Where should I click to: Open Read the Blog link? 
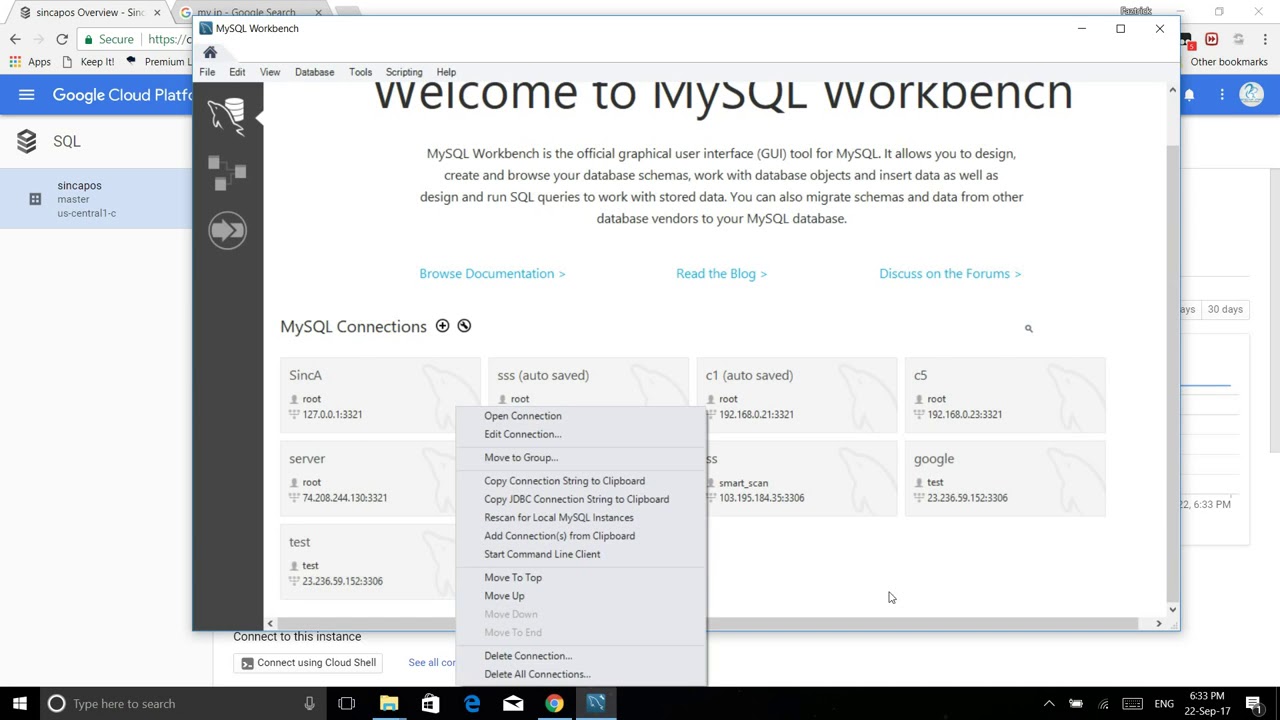coord(721,273)
